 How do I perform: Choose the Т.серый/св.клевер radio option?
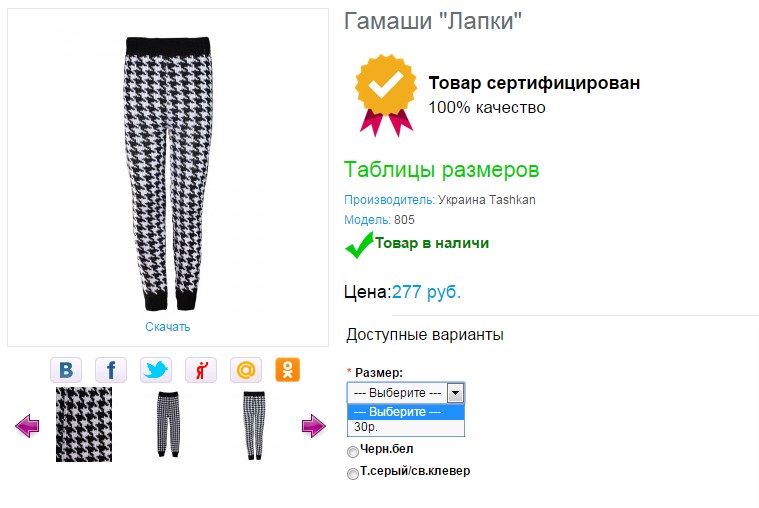353,474
